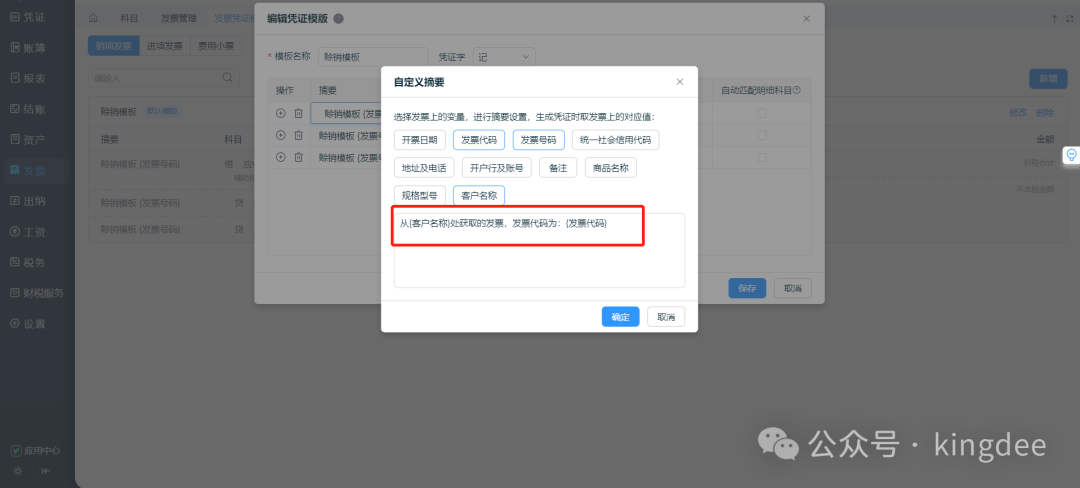Viewport: 1080px width, 488px height.
Task: Tick the first row 自动匹配明细科目 checkbox
Action: pyautogui.click(x=762, y=113)
